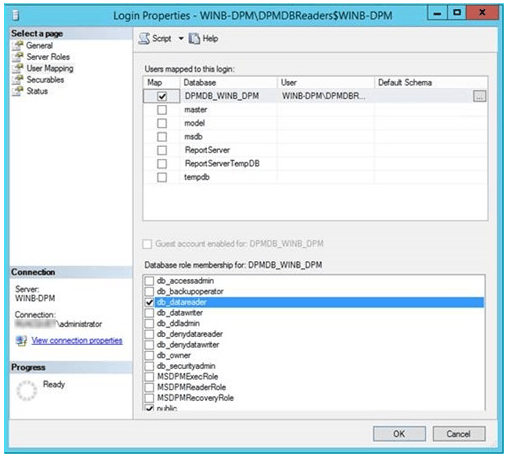The height and width of the screenshot is (457, 508).
Task: Open the Script dropdown arrow
Action: [x=181, y=39]
